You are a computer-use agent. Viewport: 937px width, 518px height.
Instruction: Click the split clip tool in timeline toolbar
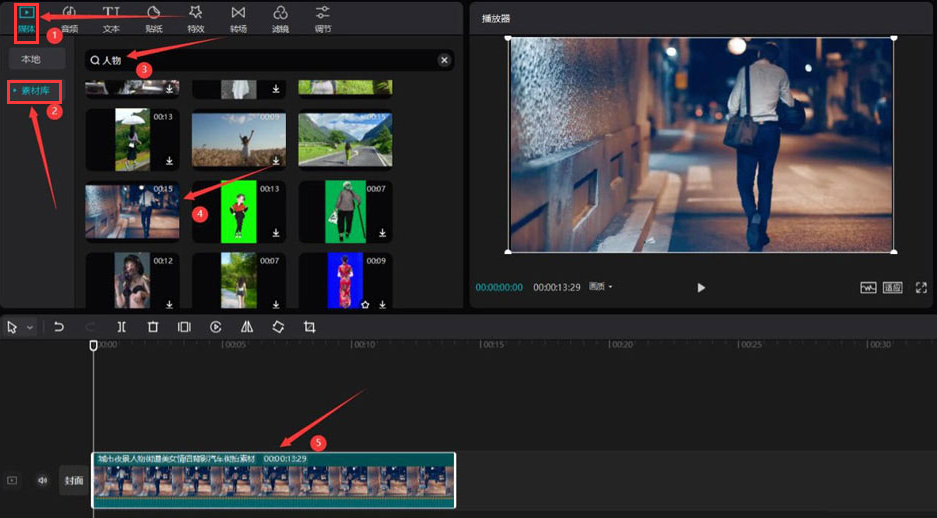[121, 327]
